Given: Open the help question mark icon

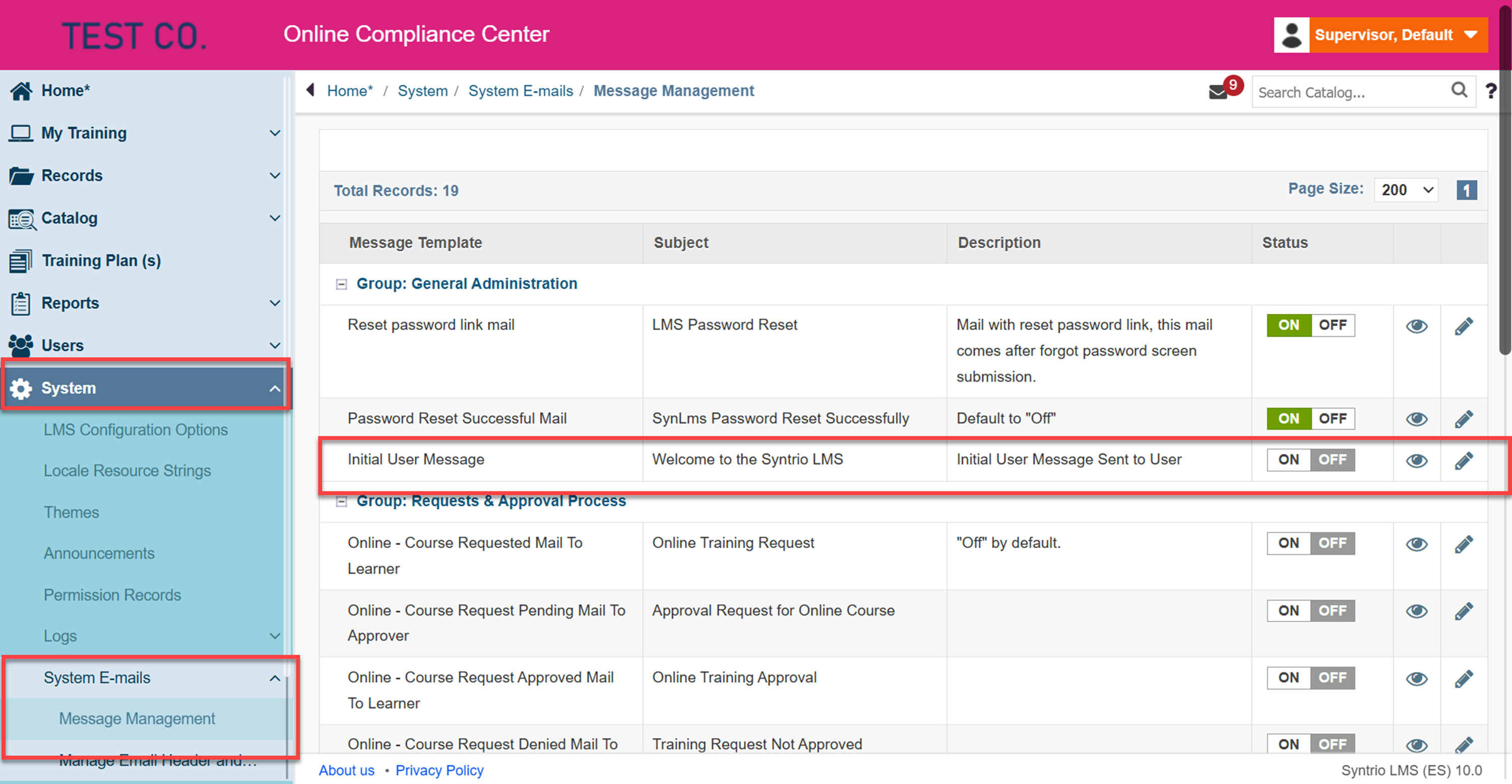Looking at the screenshot, I should point(1491,91).
